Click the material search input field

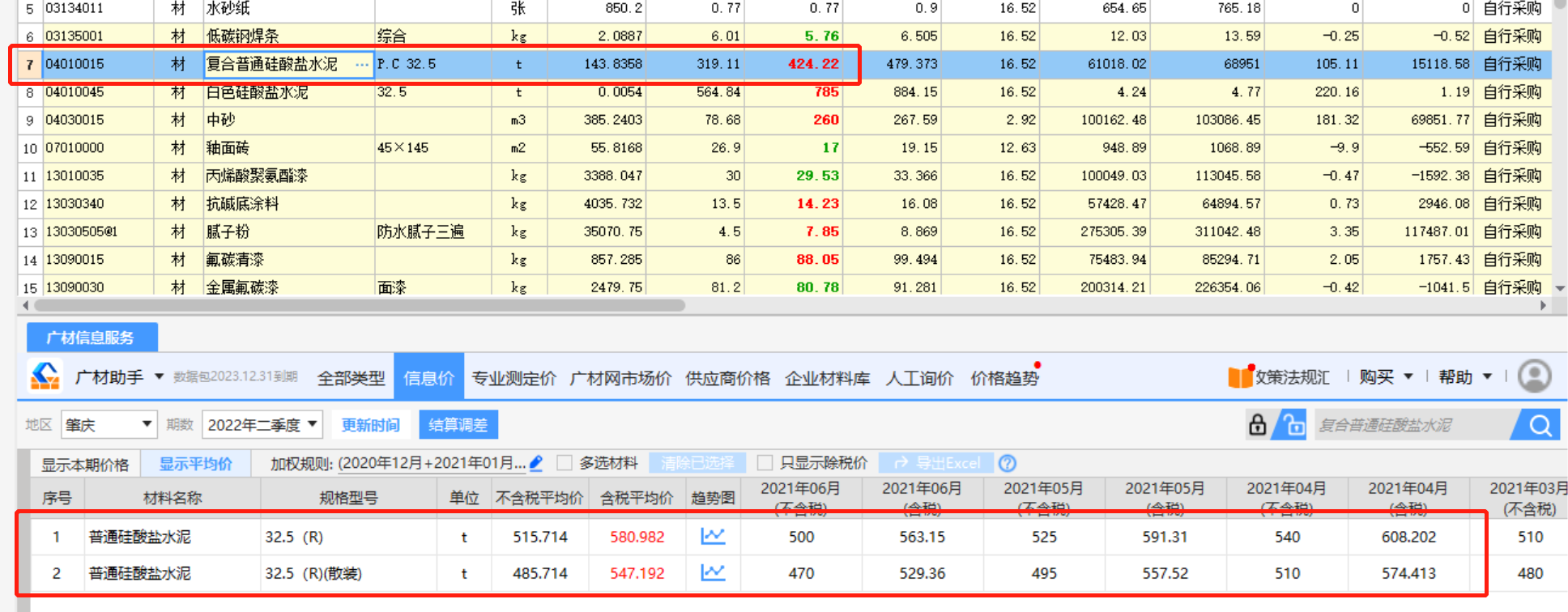click(x=1411, y=425)
